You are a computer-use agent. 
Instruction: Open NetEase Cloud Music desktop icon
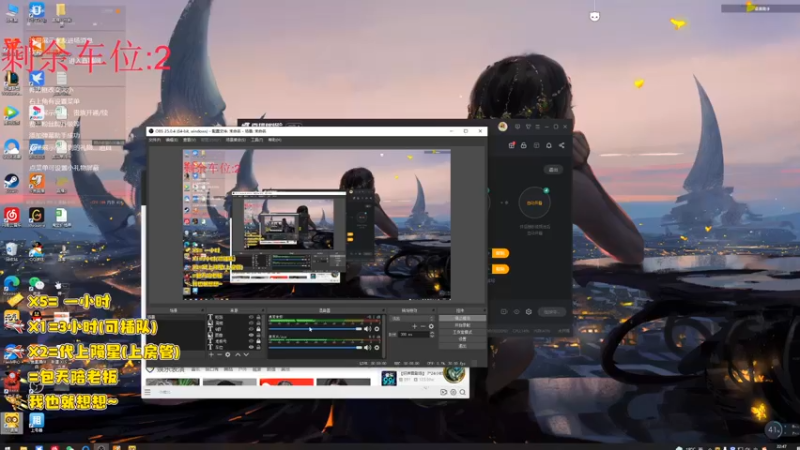point(11,217)
